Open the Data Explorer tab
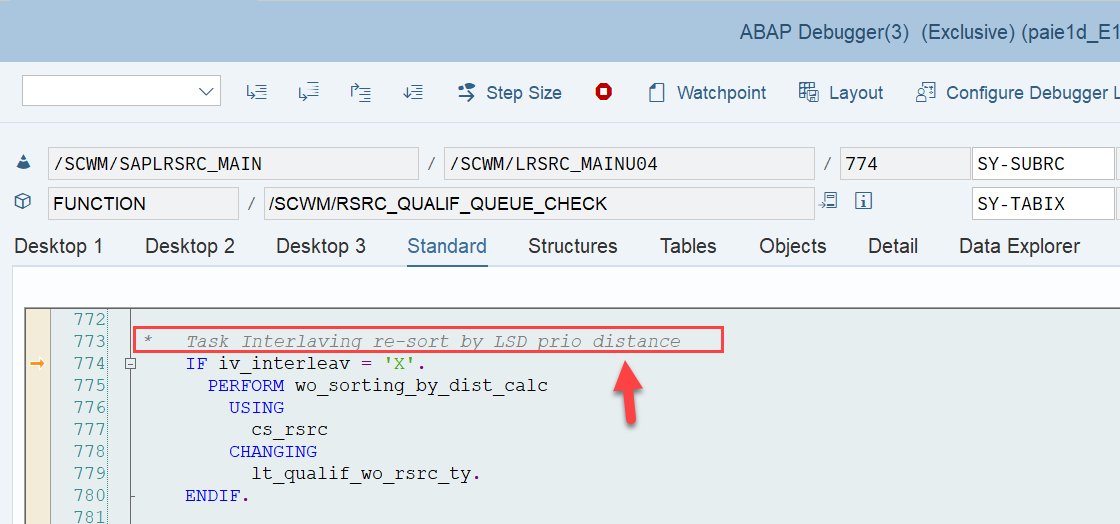The height and width of the screenshot is (524, 1120). pyautogui.click(x=1019, y=246)
